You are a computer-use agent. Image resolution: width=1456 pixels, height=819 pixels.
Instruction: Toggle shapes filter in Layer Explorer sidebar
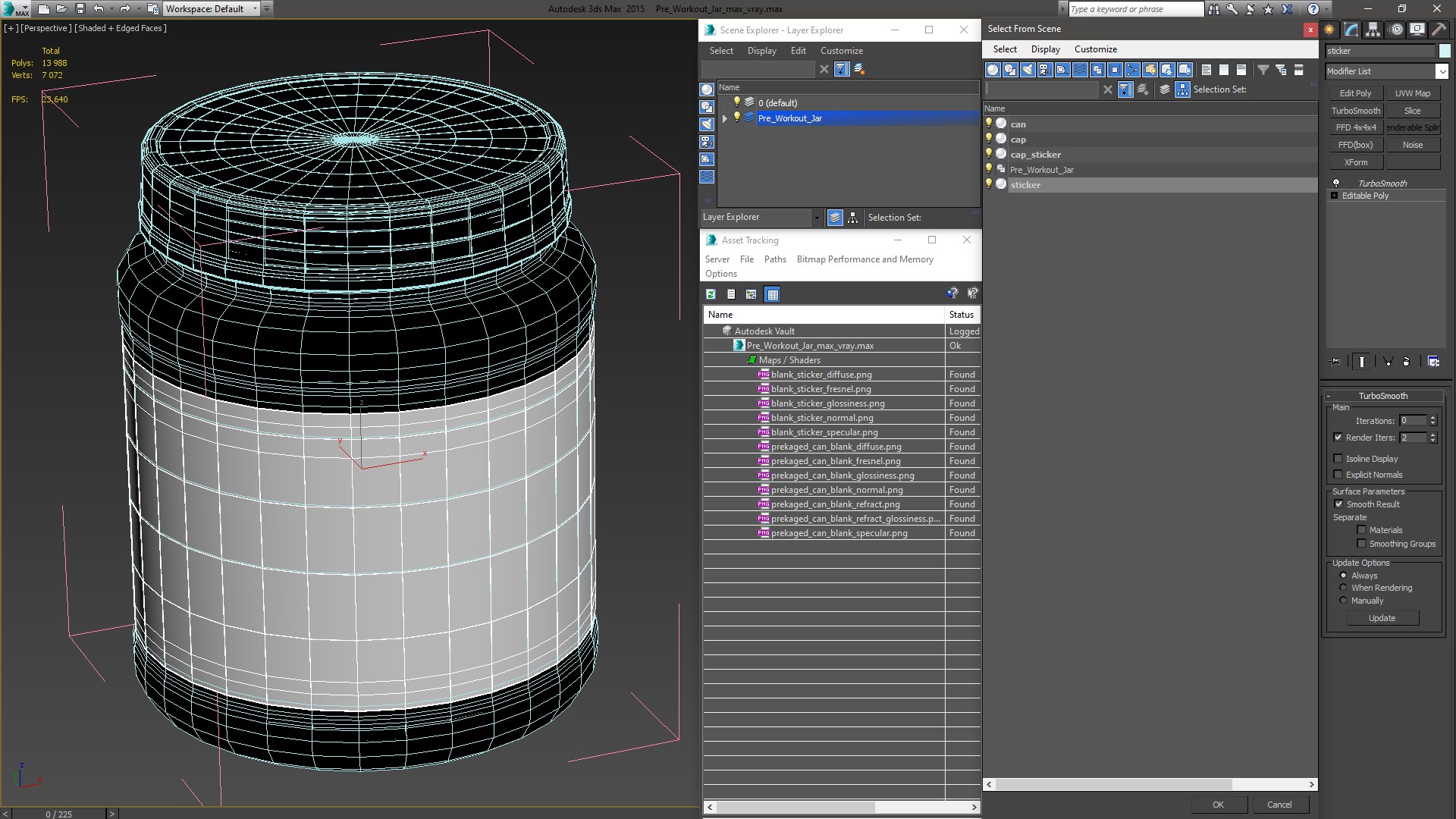click(707, 107)
